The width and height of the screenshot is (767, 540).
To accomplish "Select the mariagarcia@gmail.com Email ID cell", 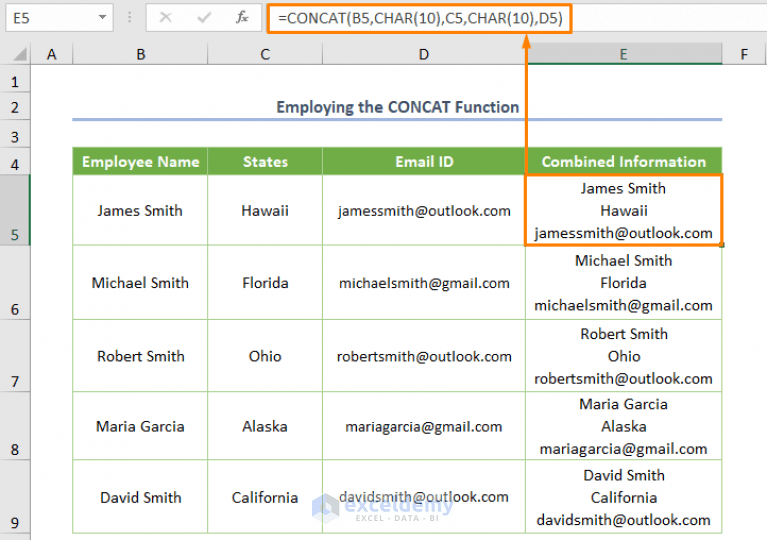I will coord(424,426).
